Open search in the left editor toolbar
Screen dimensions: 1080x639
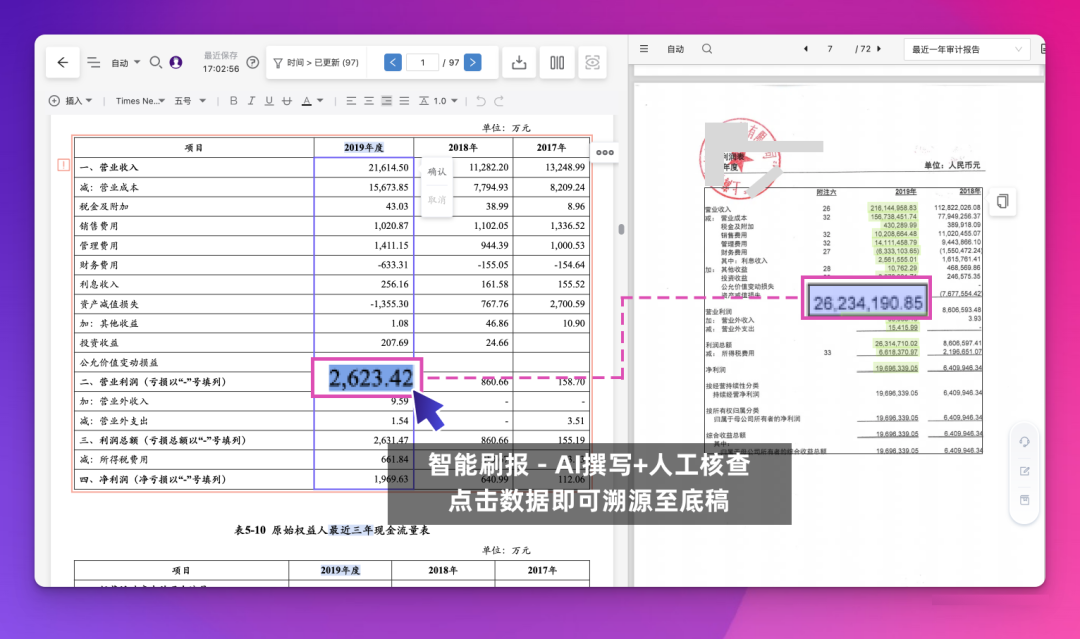coord(156,63)
